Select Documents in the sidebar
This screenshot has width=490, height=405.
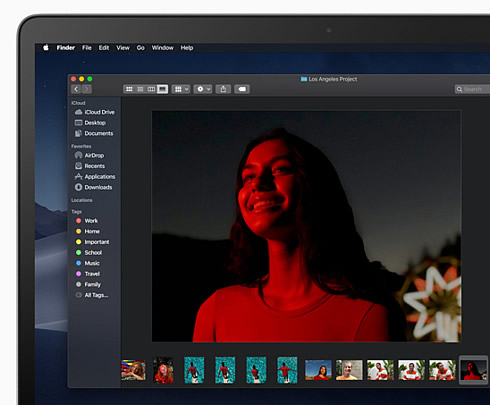pos(95,133)
